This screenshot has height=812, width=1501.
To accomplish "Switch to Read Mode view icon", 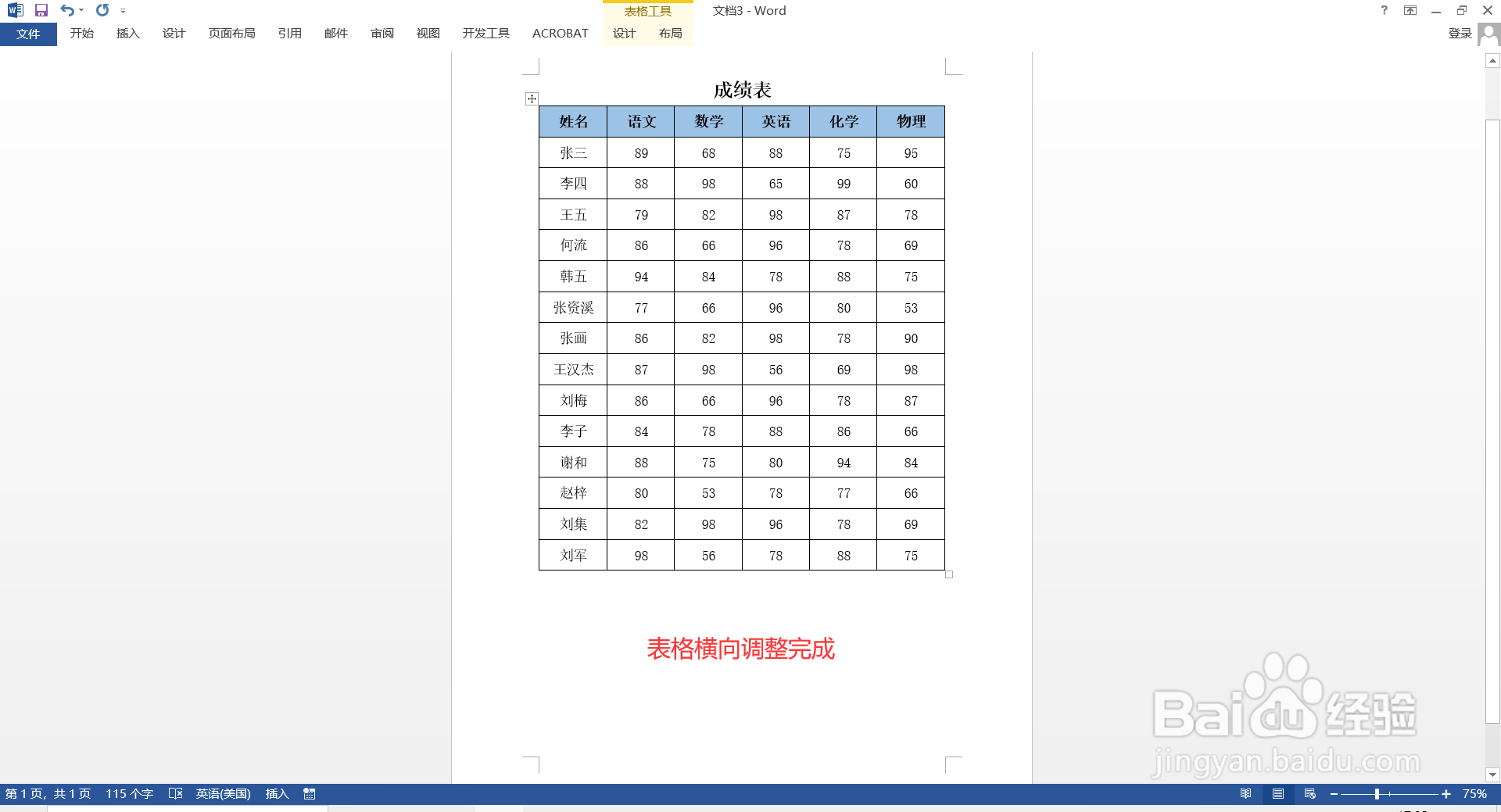I will (1245, 794).
